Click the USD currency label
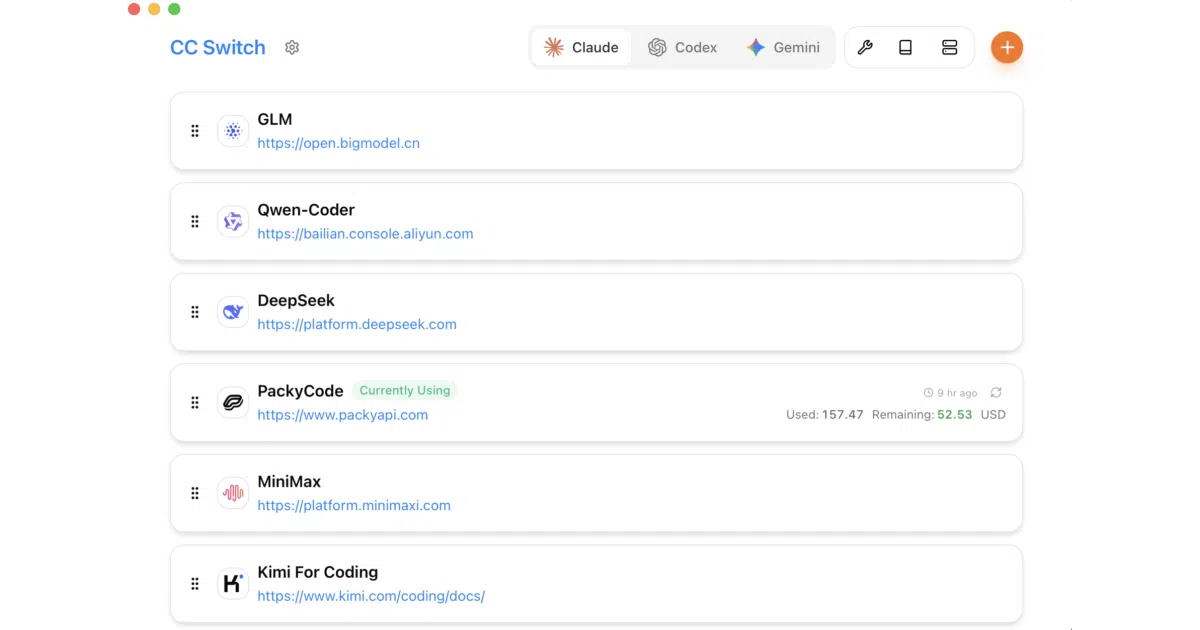The image size is (1200, 630). [x=993, y=414]
